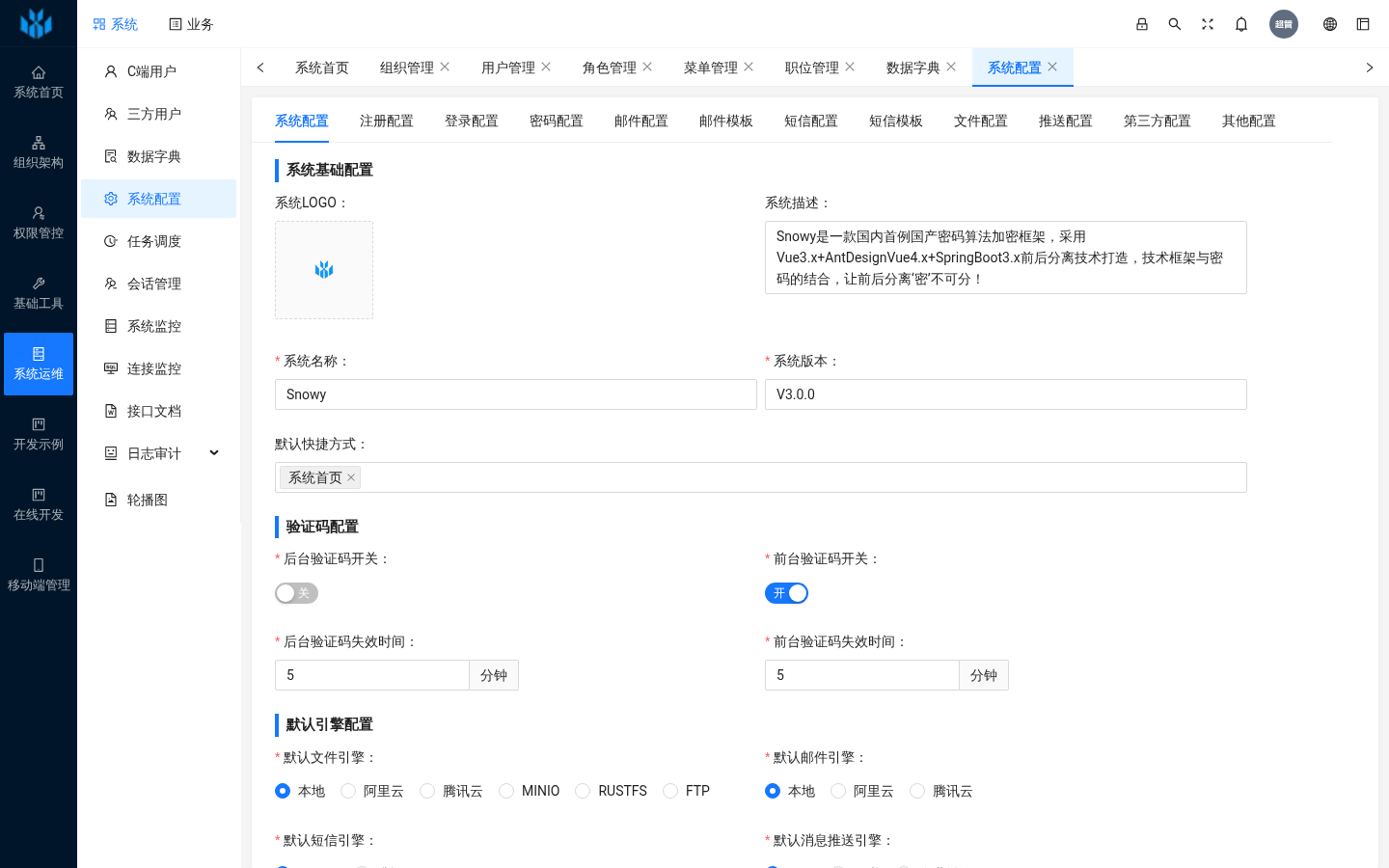
Task: Click the 系统名称 input field
Action: pyautogui.click(x=516, y=394)
